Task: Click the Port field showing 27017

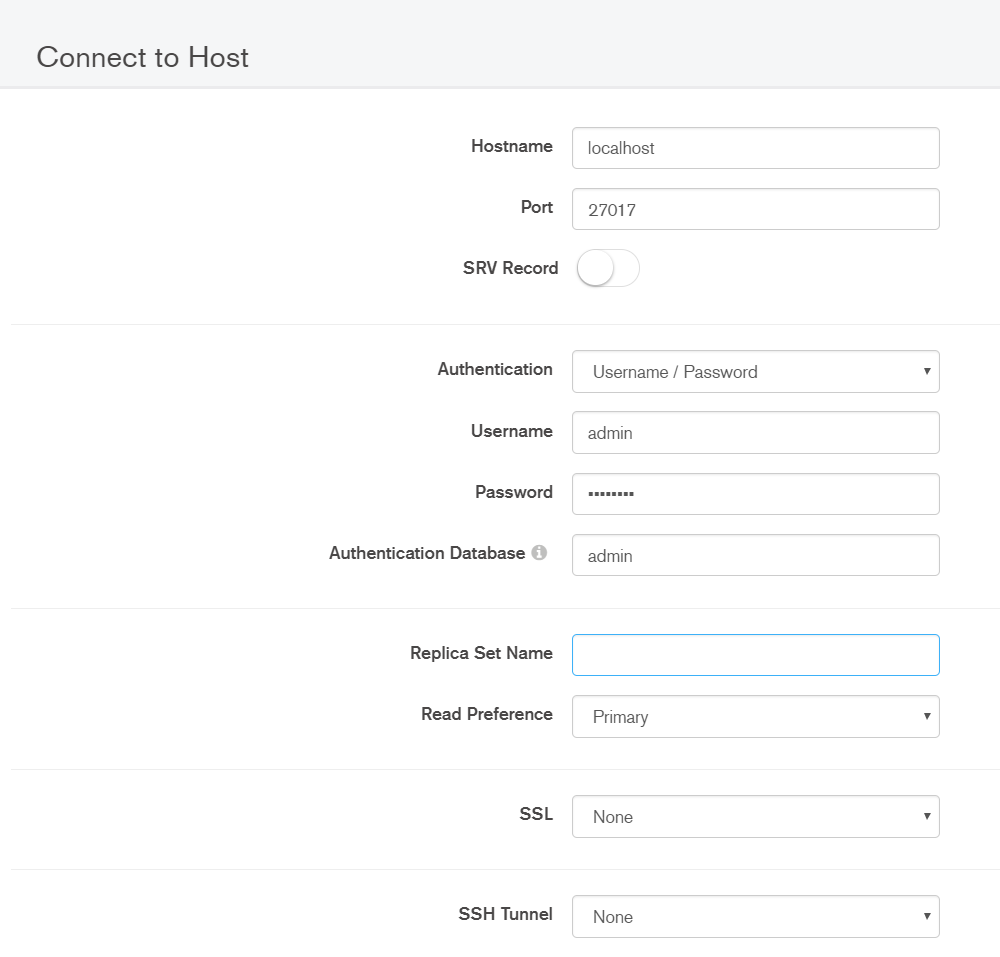Action: coord(755,209)
